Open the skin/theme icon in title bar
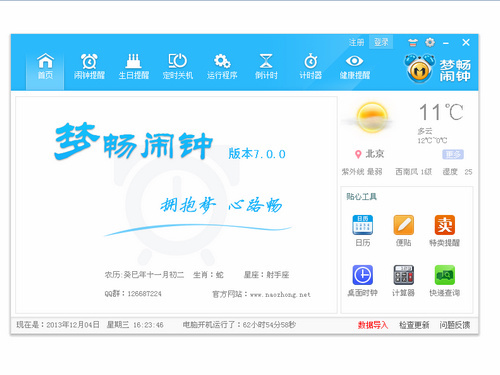The width and height of the screenshot is (500, 375). coord(413,42)
